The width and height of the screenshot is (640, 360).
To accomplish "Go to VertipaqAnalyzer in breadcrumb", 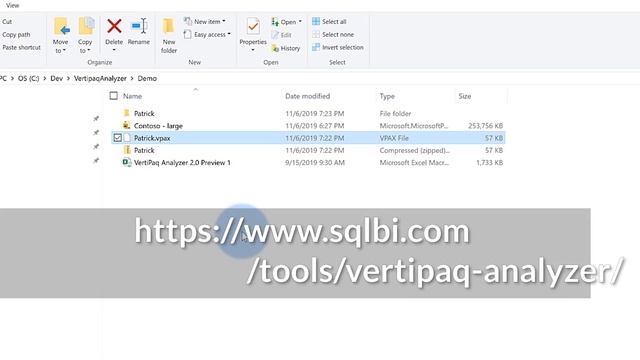I will click(100, 78).
